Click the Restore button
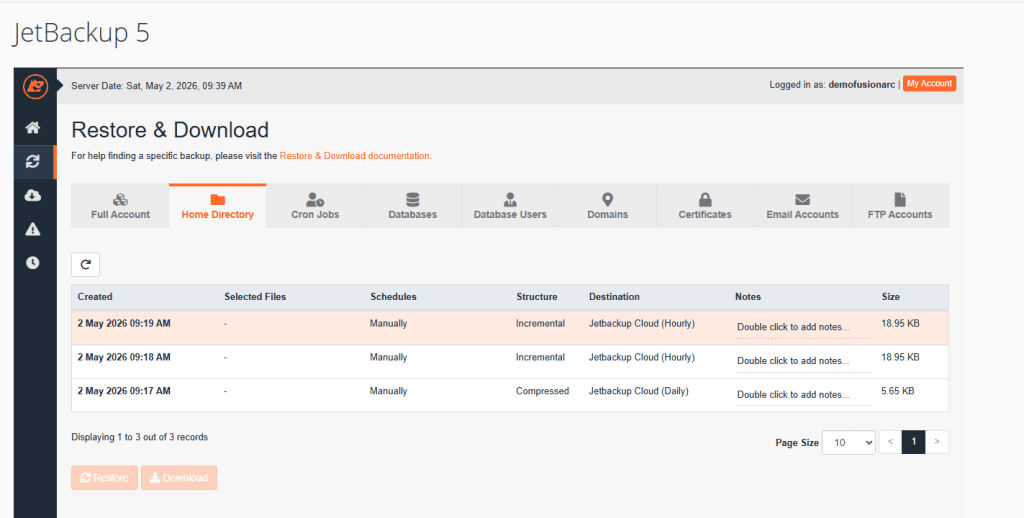Viewport: 1024px width, 518px height. 104,478
